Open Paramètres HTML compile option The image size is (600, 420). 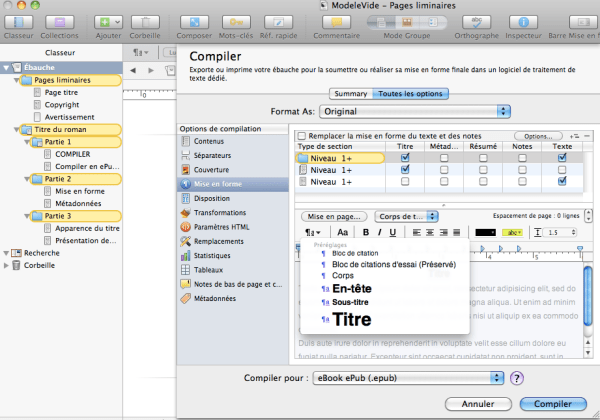(x=233, y=227)
